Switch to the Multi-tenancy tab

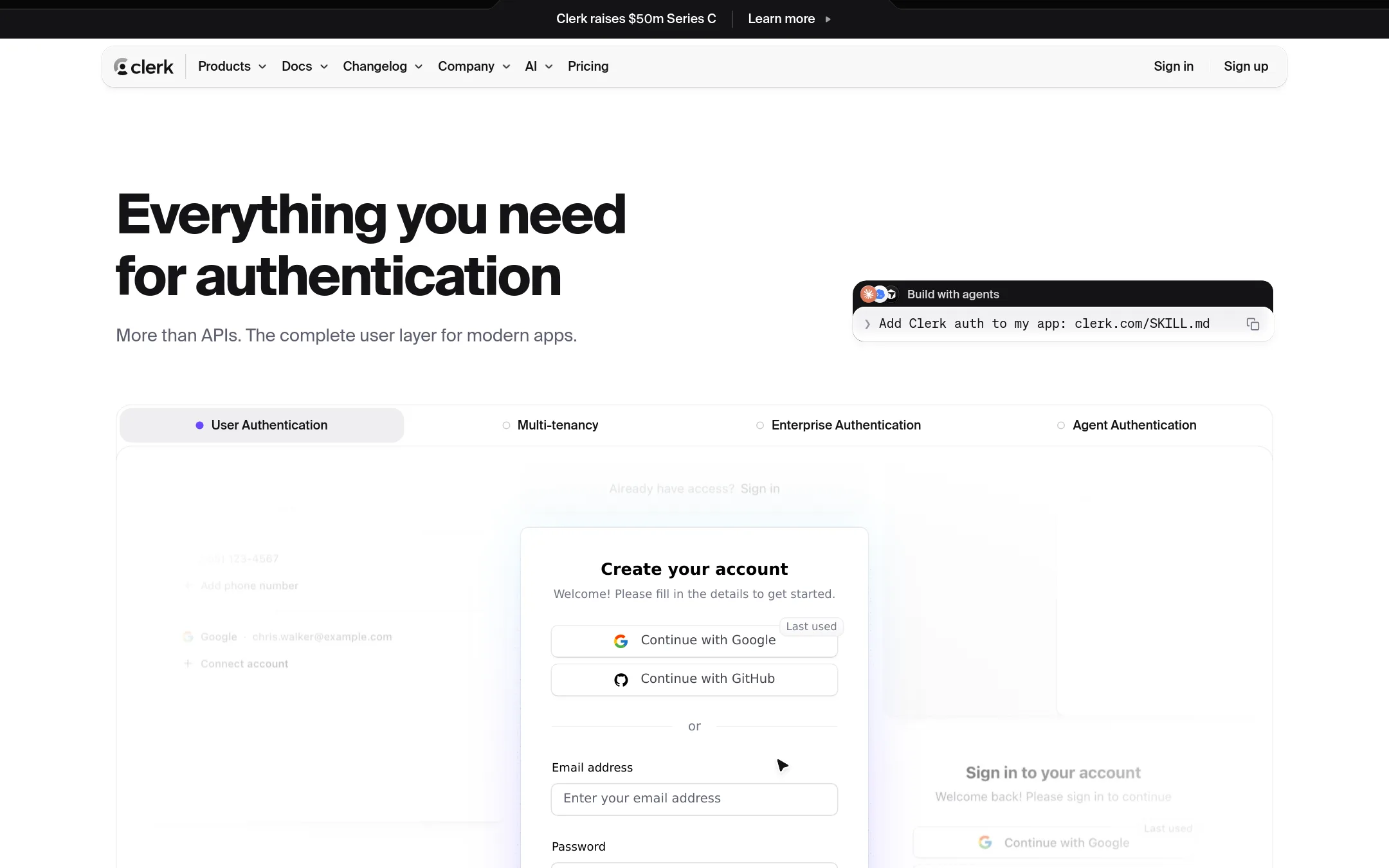(x=550, y=425)
